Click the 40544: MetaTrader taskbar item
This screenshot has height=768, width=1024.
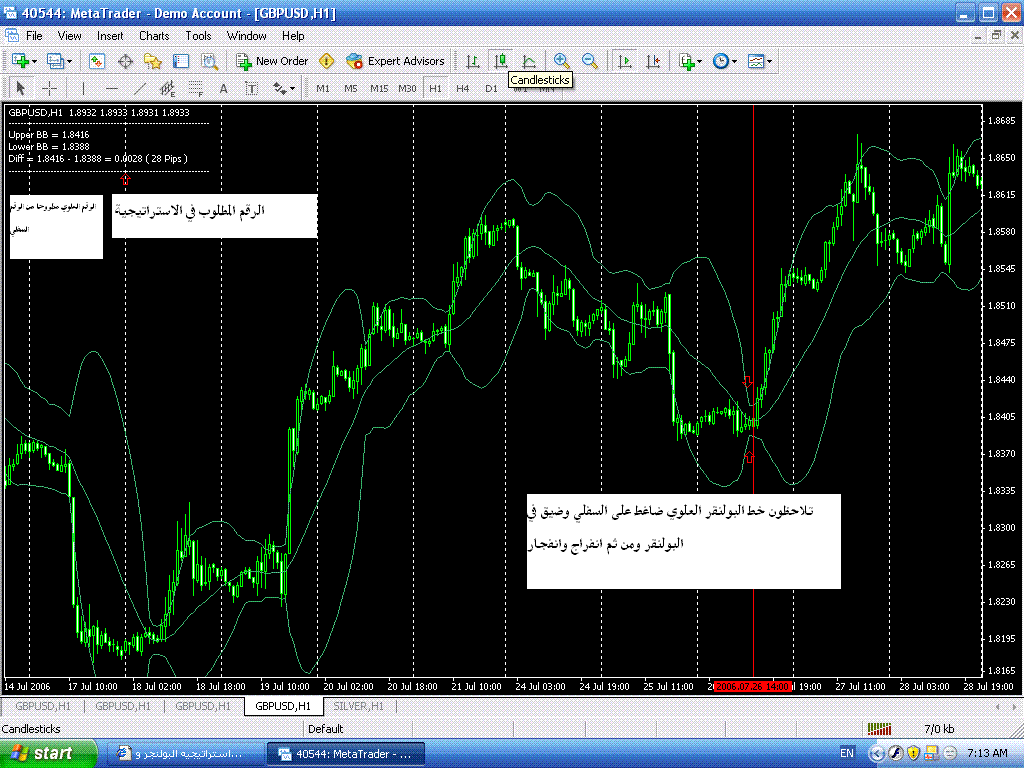tap(345, 754)
